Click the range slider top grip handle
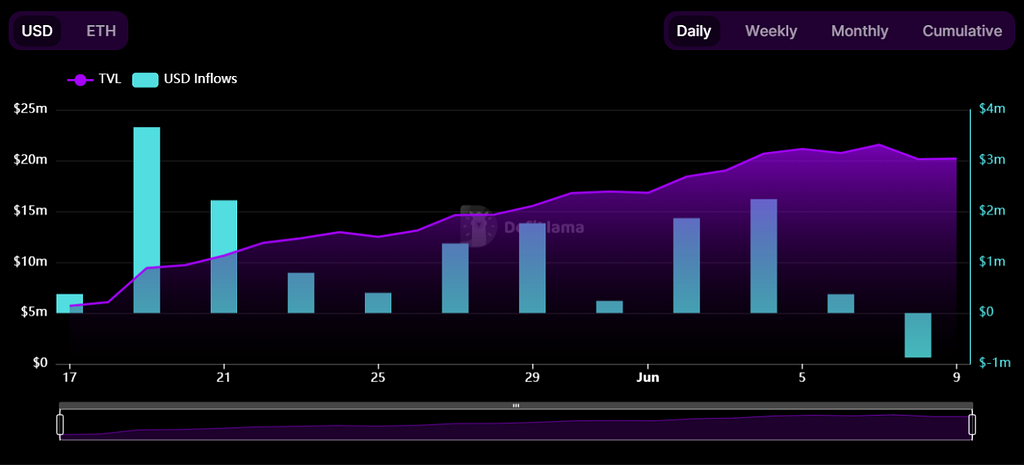Screen dimensions: 1024x465 coord(515,406)
